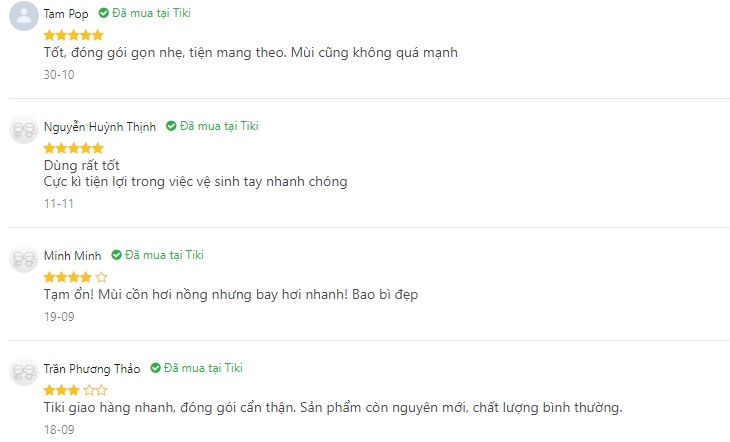Click Tam Pop's default avatar icon
The image size is (730, 442).
pos(24,16)
